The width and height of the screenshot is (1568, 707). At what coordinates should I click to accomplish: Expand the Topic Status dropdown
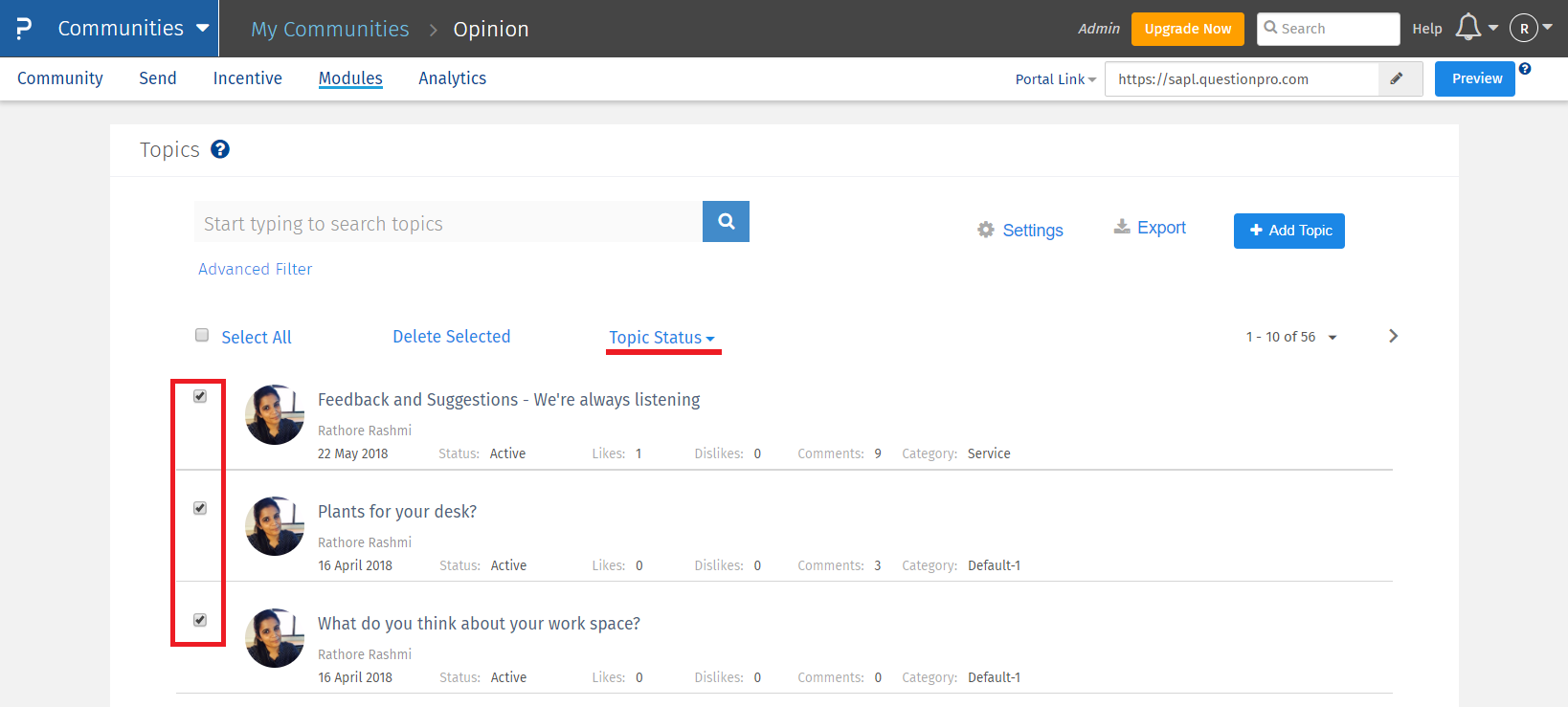pyautogui.click(x=661, y=338)
